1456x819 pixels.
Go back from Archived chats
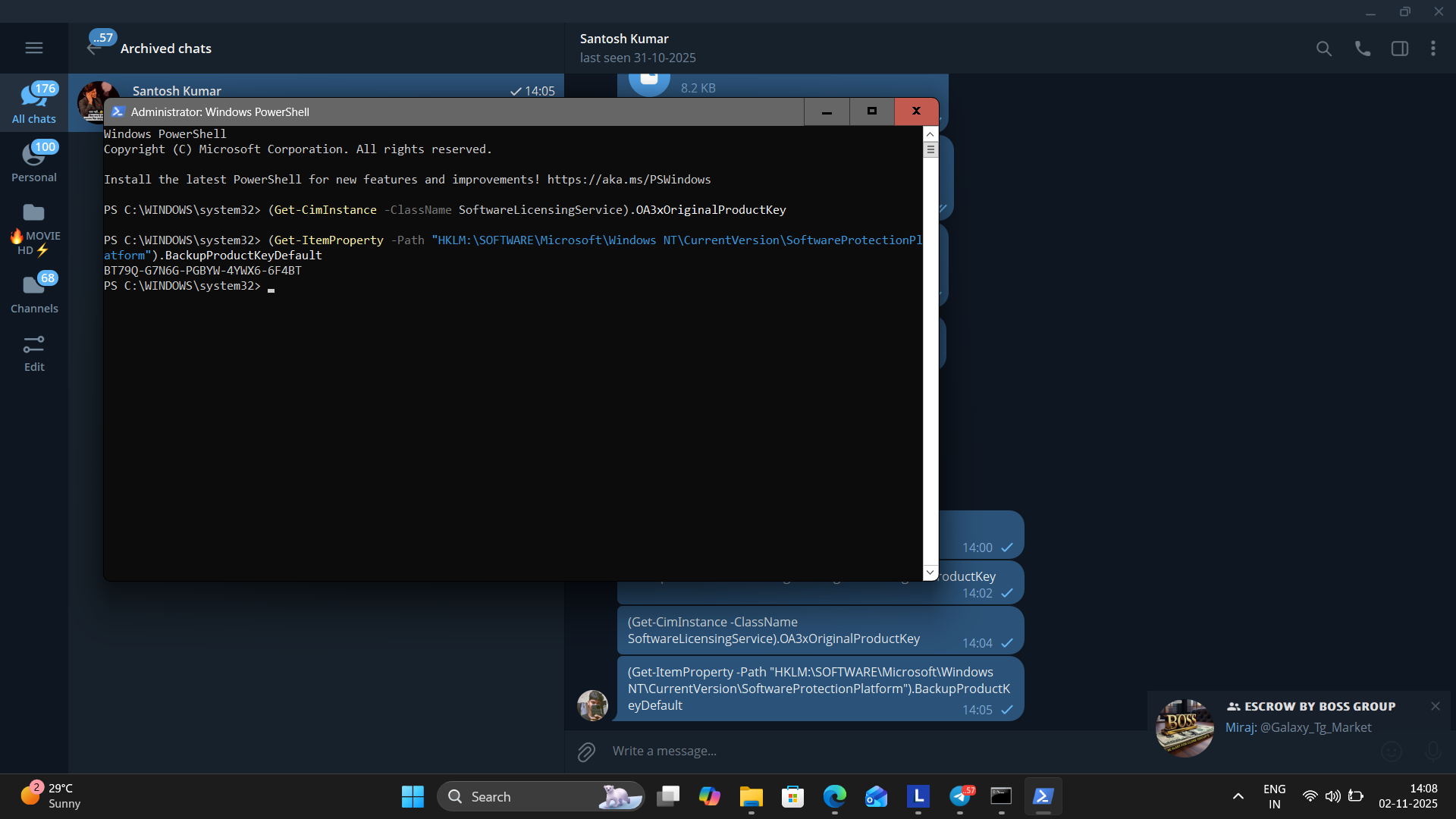pos(93,49)
